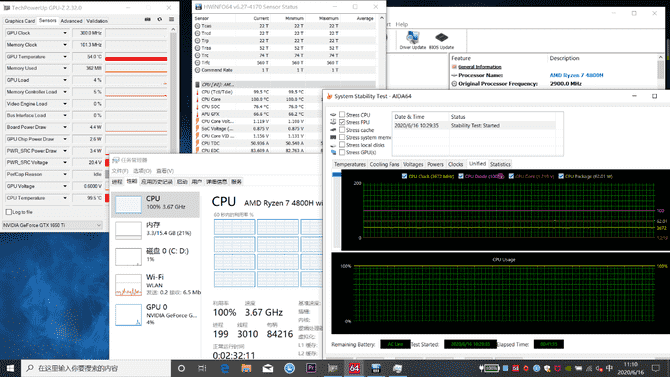
Task: Click GPU-Z refresh sensors icon
Action: 160,19
